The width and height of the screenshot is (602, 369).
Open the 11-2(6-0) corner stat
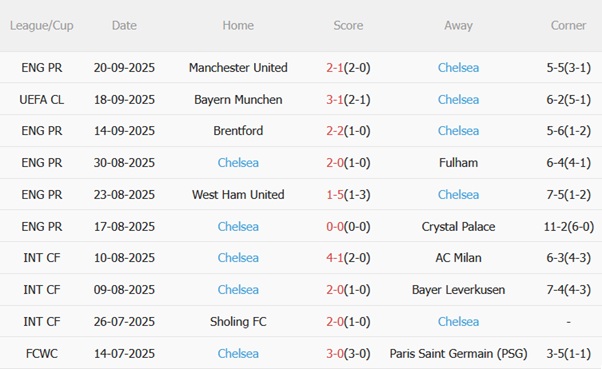[569, 227]
